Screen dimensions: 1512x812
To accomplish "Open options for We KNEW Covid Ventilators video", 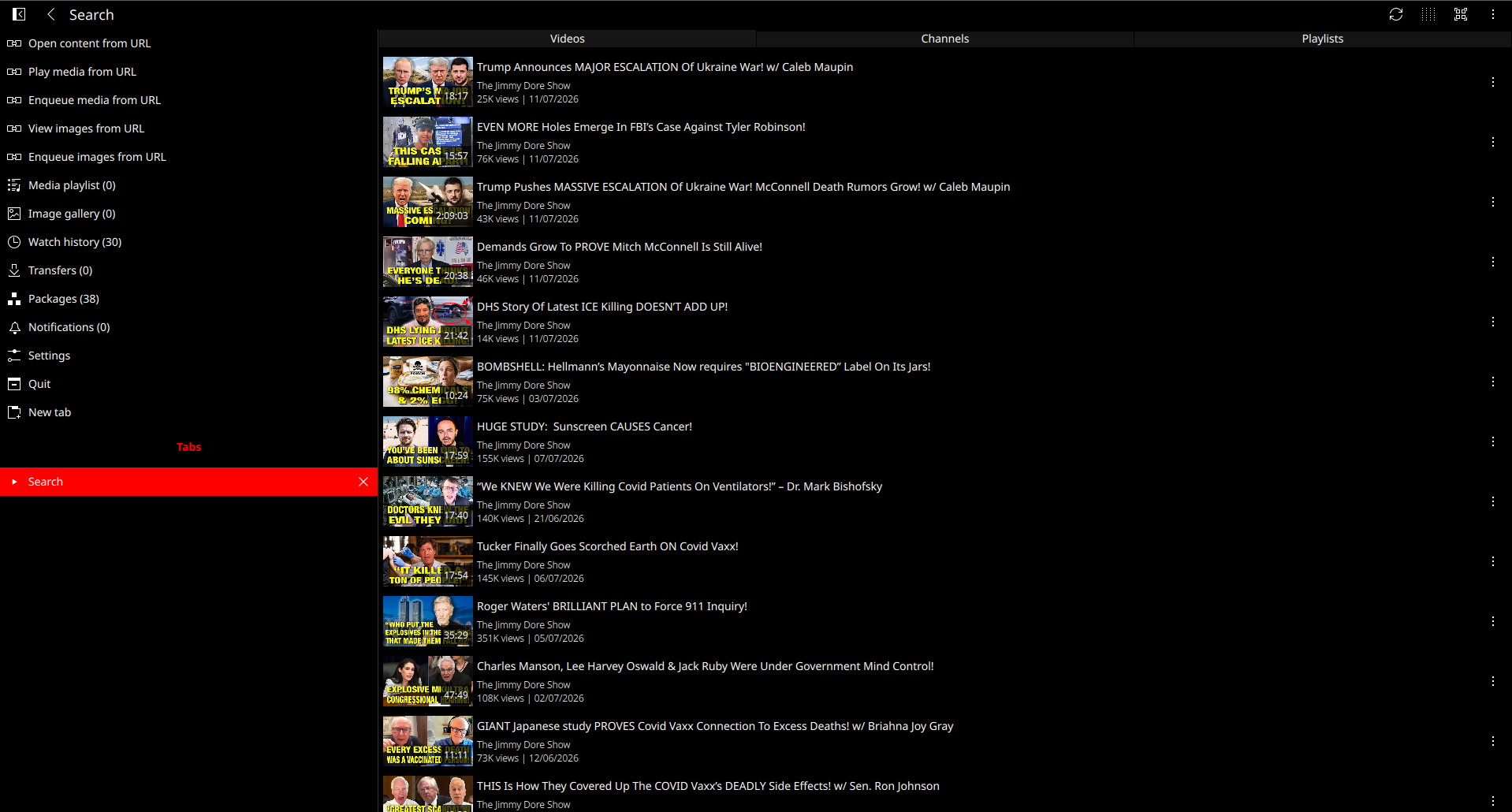I will coord(1493,501).
